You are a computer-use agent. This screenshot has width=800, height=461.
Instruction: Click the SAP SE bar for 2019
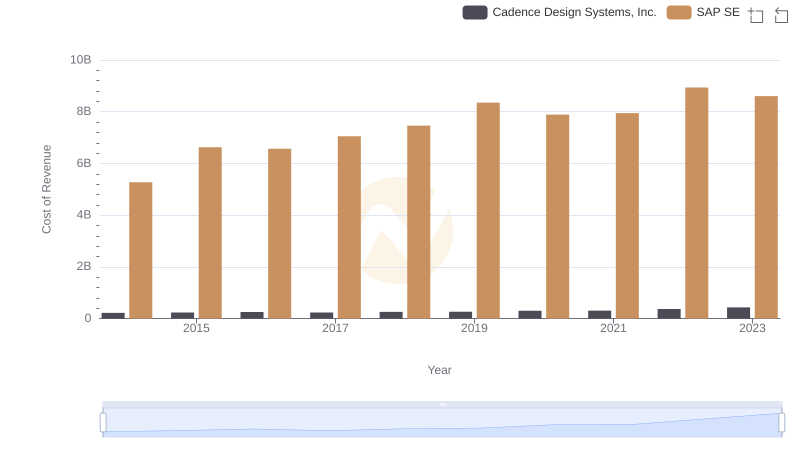pos(488,211)
